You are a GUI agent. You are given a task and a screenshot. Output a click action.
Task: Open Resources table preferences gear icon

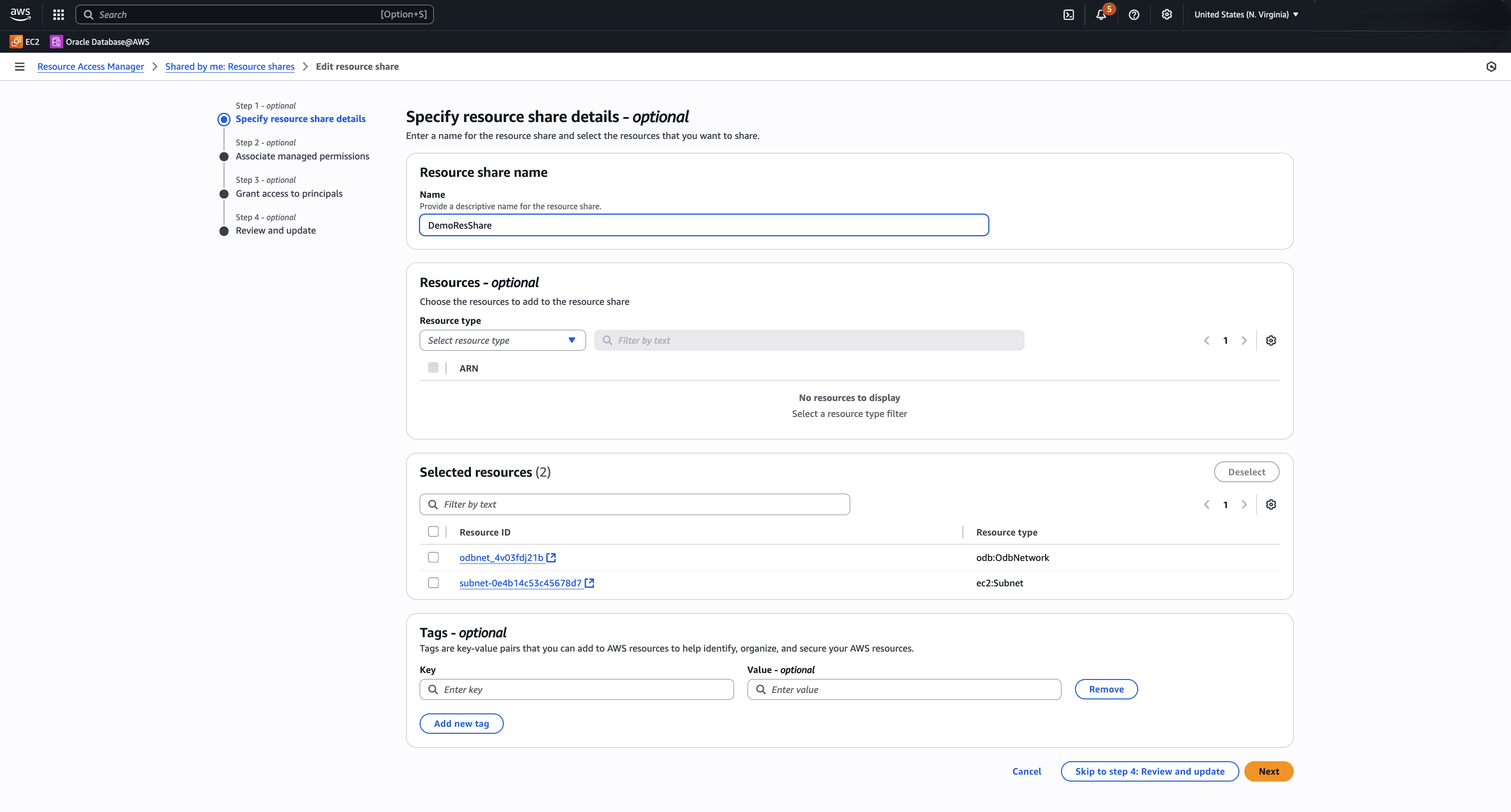coord(1271,341)
